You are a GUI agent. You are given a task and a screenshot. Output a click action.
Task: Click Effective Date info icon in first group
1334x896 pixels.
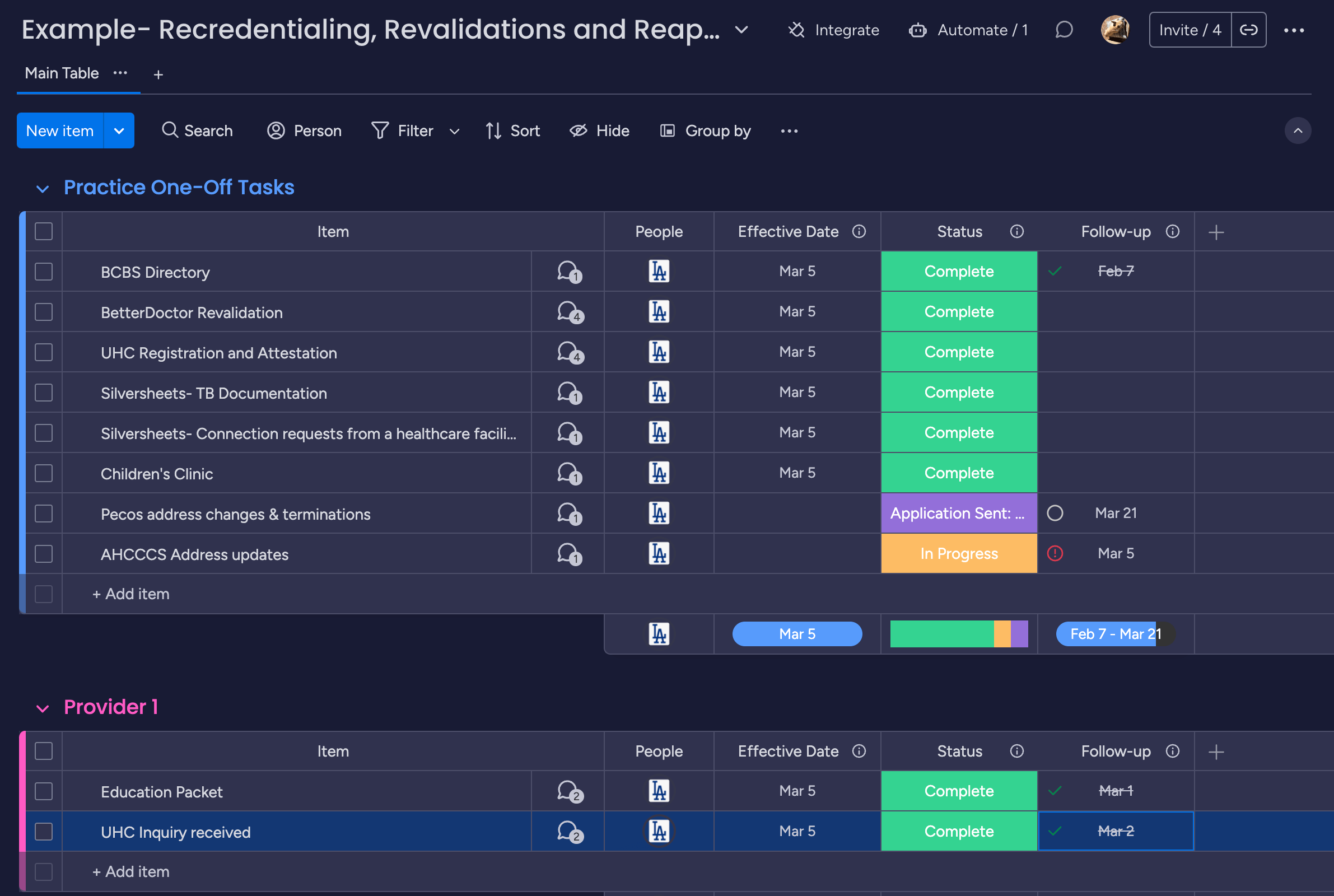click(x=859, y=231)
